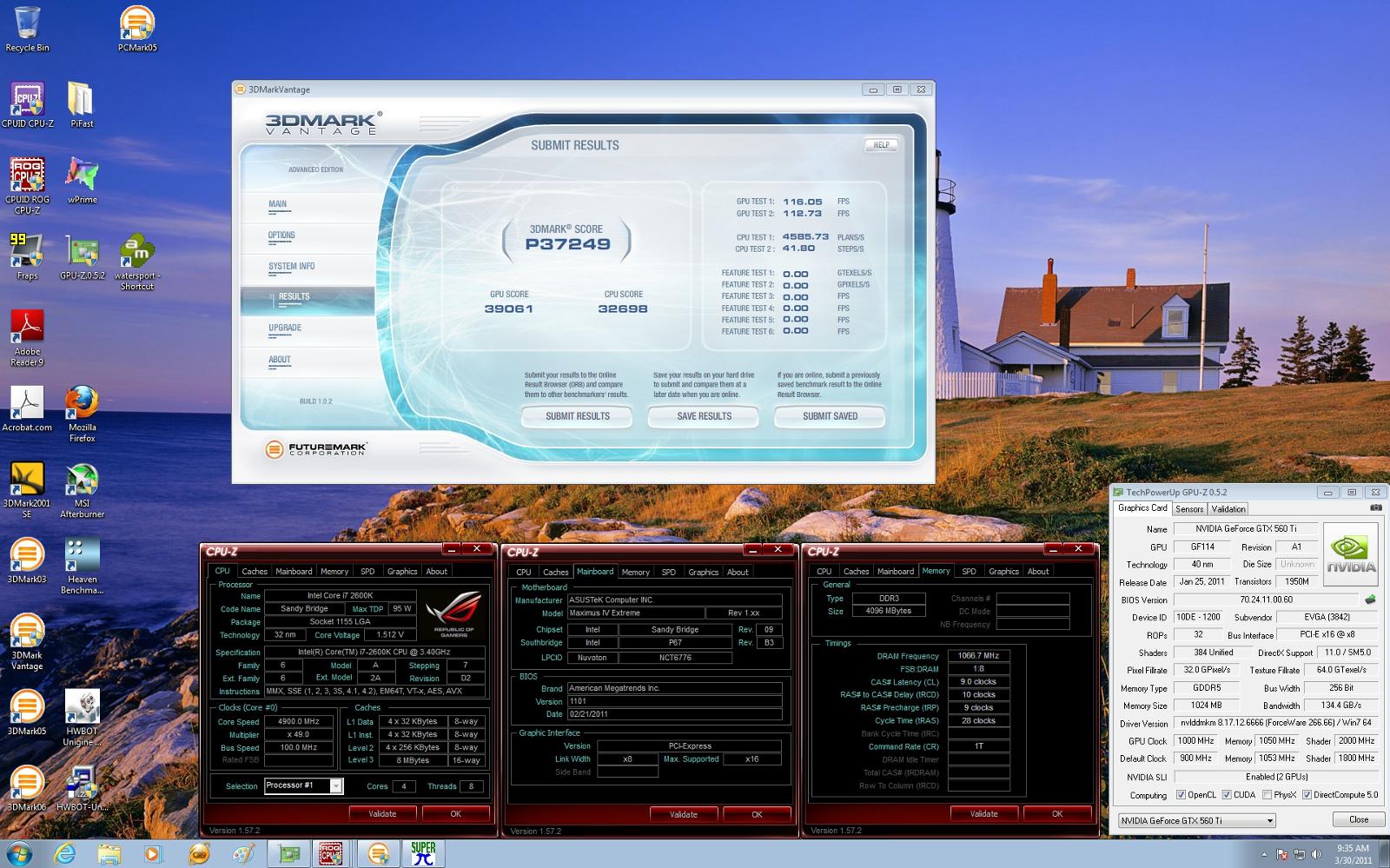Open Windows Explorer taskbar icon
1390x868 pixels.
(109, 853)
